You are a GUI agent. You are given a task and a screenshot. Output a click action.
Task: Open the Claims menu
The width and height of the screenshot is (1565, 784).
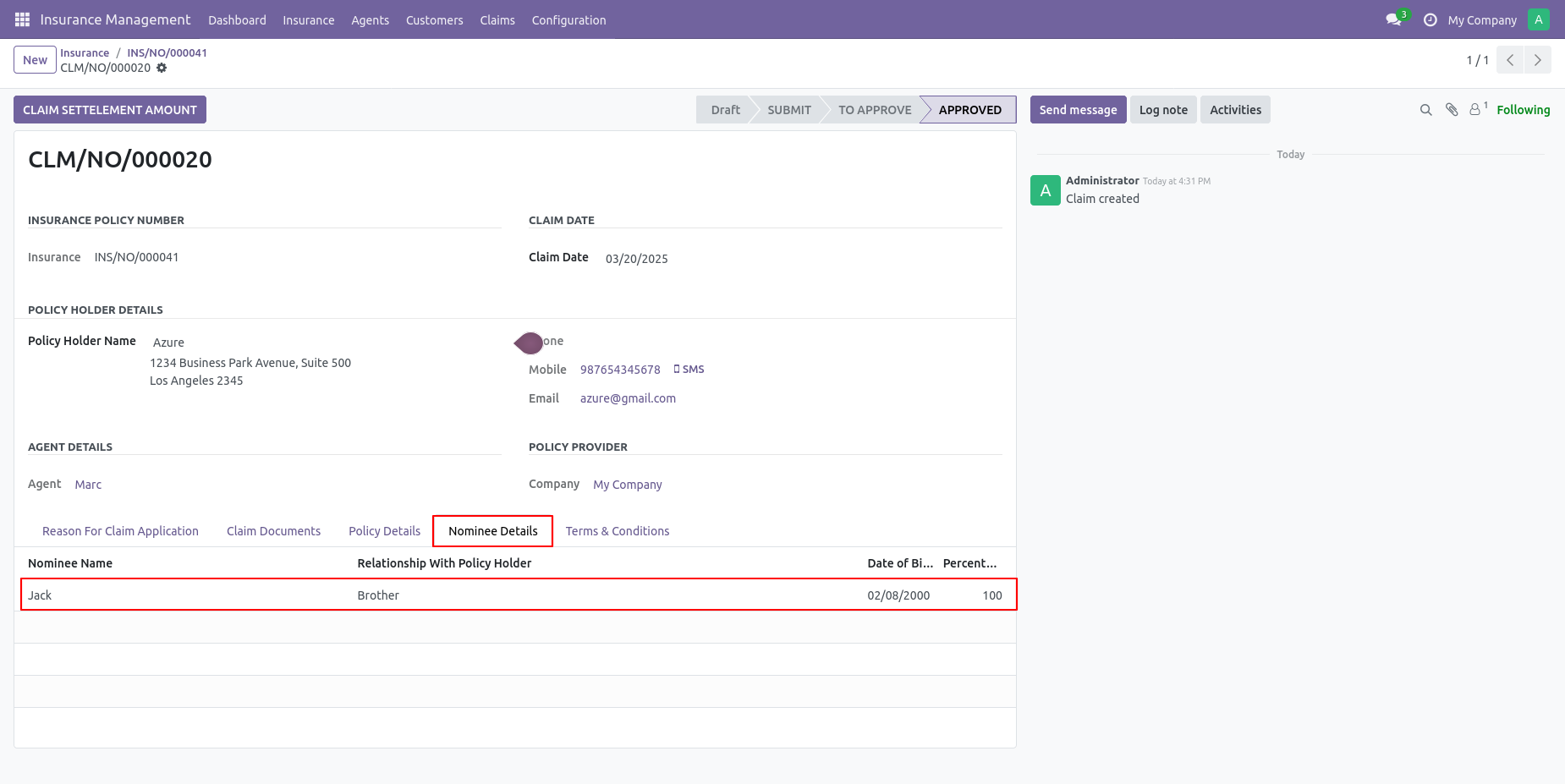pyautogui.click(x=497, y=20)
